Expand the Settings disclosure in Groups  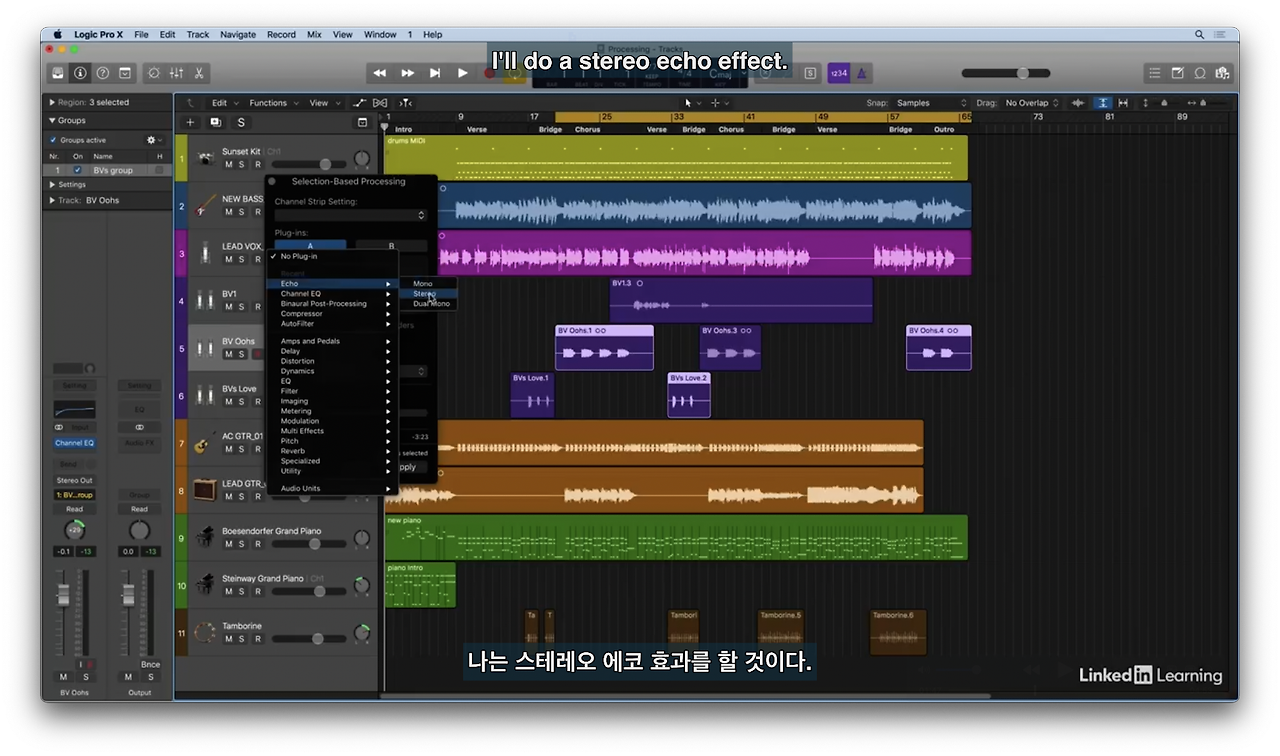tap(52, 184)
